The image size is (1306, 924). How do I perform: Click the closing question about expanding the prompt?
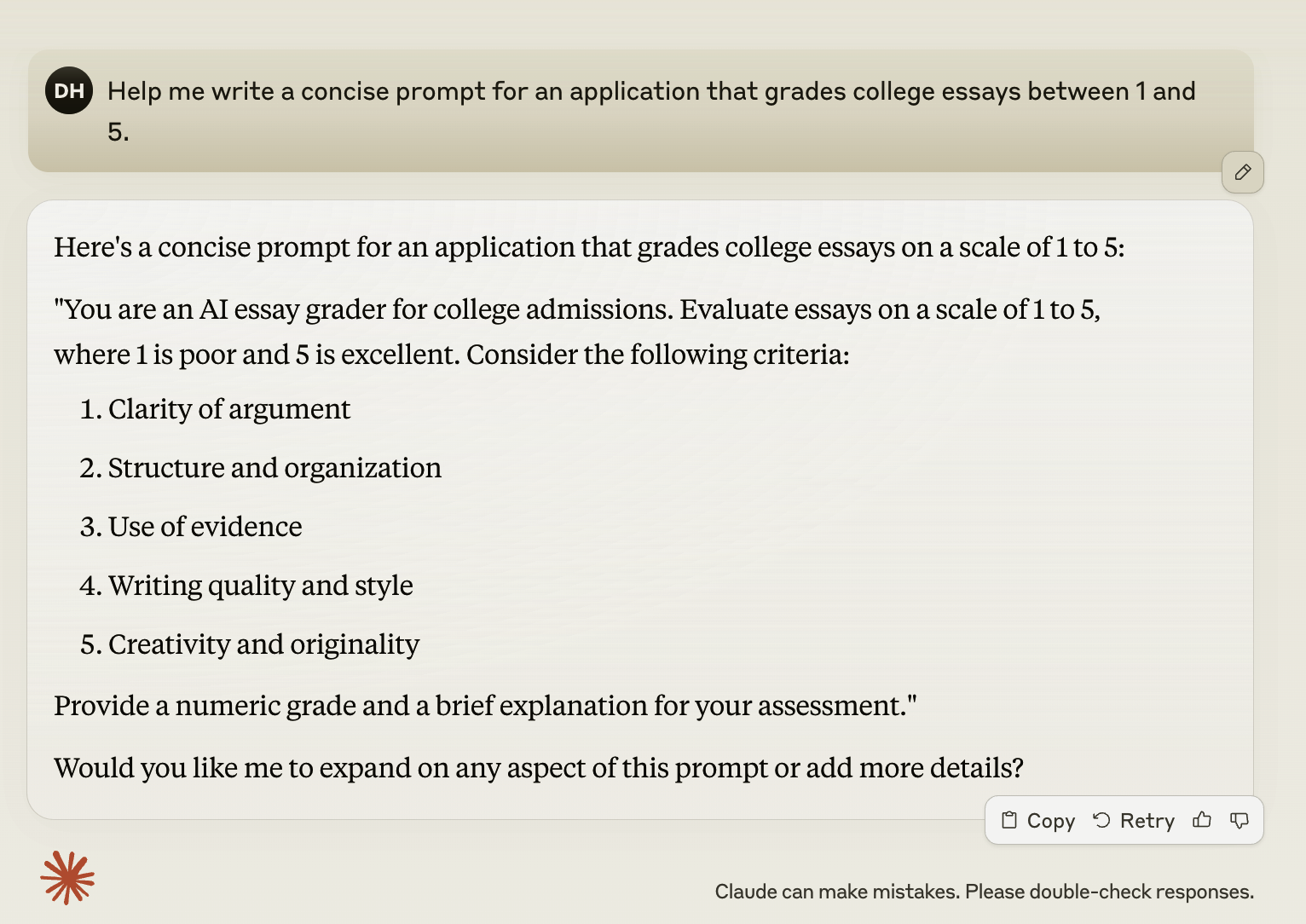[539, 767]
